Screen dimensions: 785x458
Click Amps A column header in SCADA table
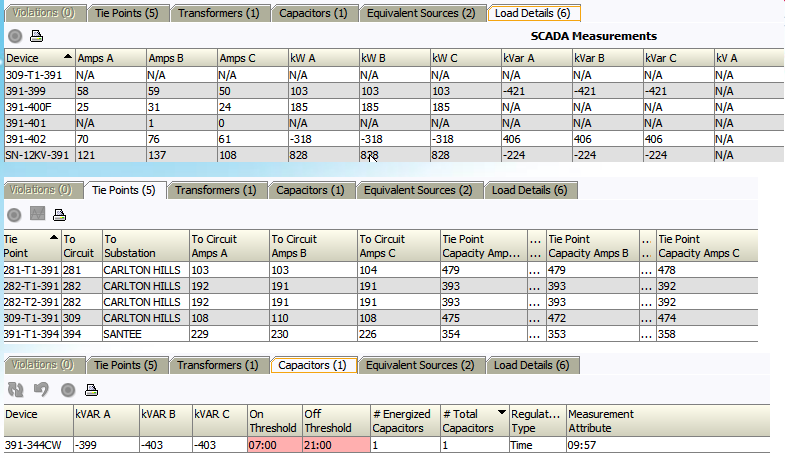click(111, 58)
